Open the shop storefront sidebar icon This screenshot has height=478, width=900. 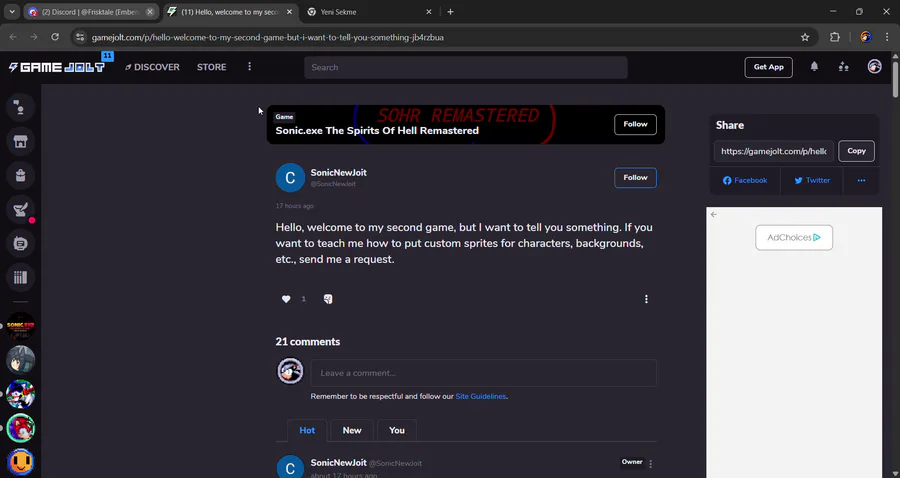point(20,141)
